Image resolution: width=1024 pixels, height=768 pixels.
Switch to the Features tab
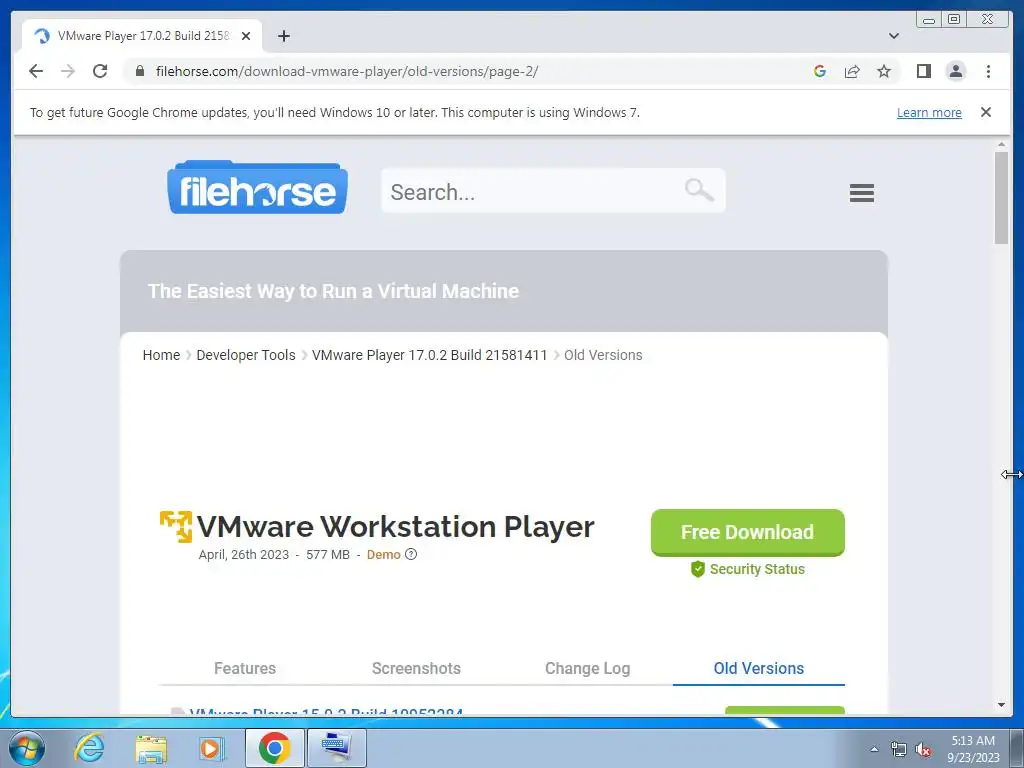pyautogui.click(x=245, y=669)
